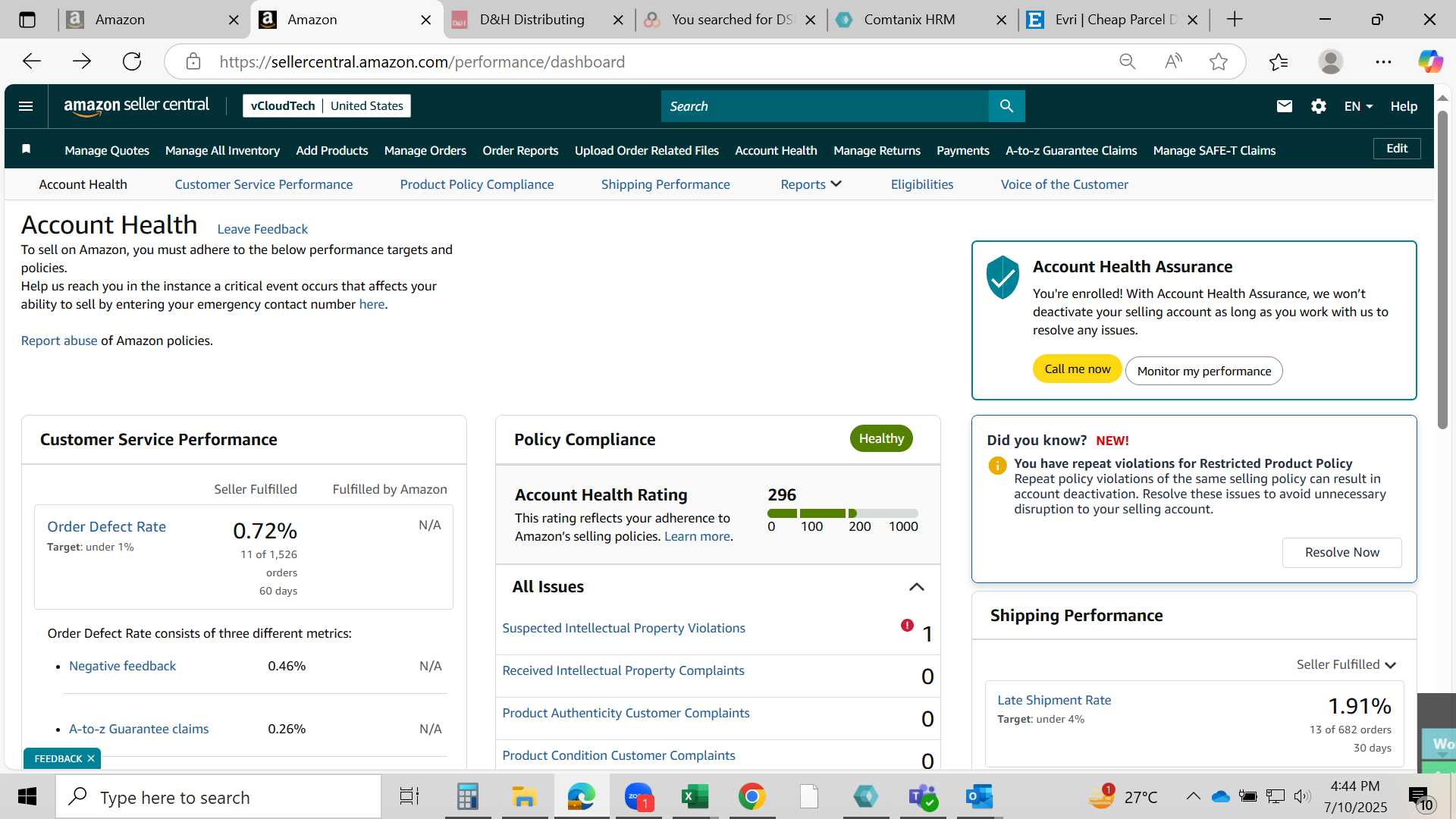Click the Call me now button
This screenshot has width=1456, height=819.
pyautogui.click(x=1077, y=369)
